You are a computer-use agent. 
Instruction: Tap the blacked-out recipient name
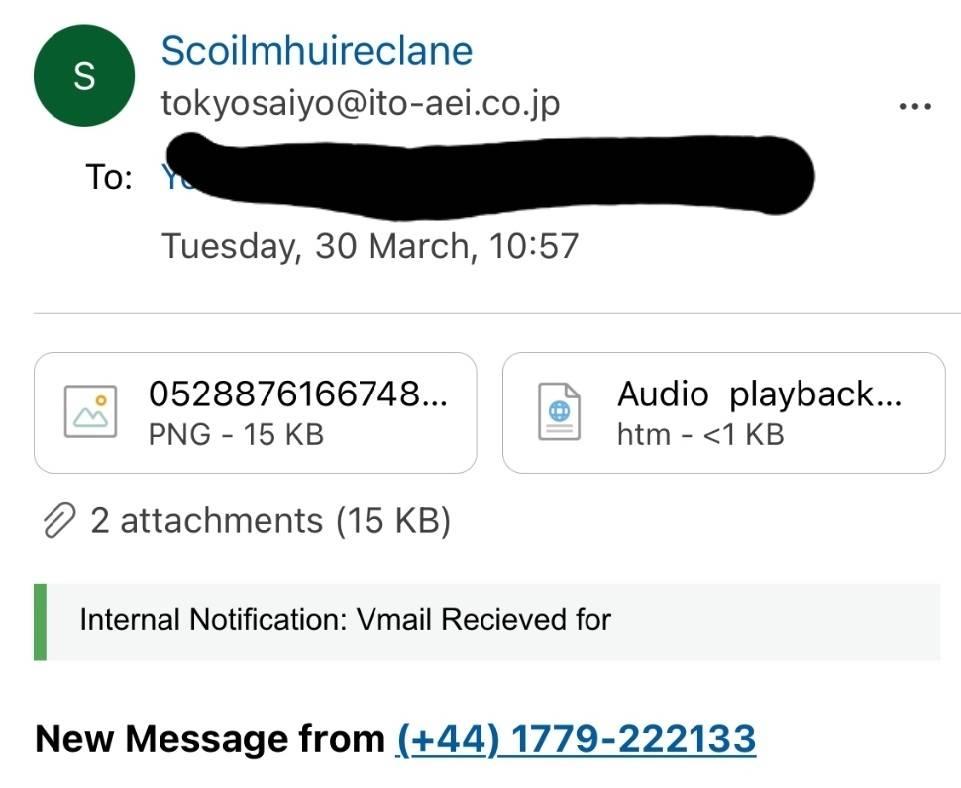pos(489,176)
